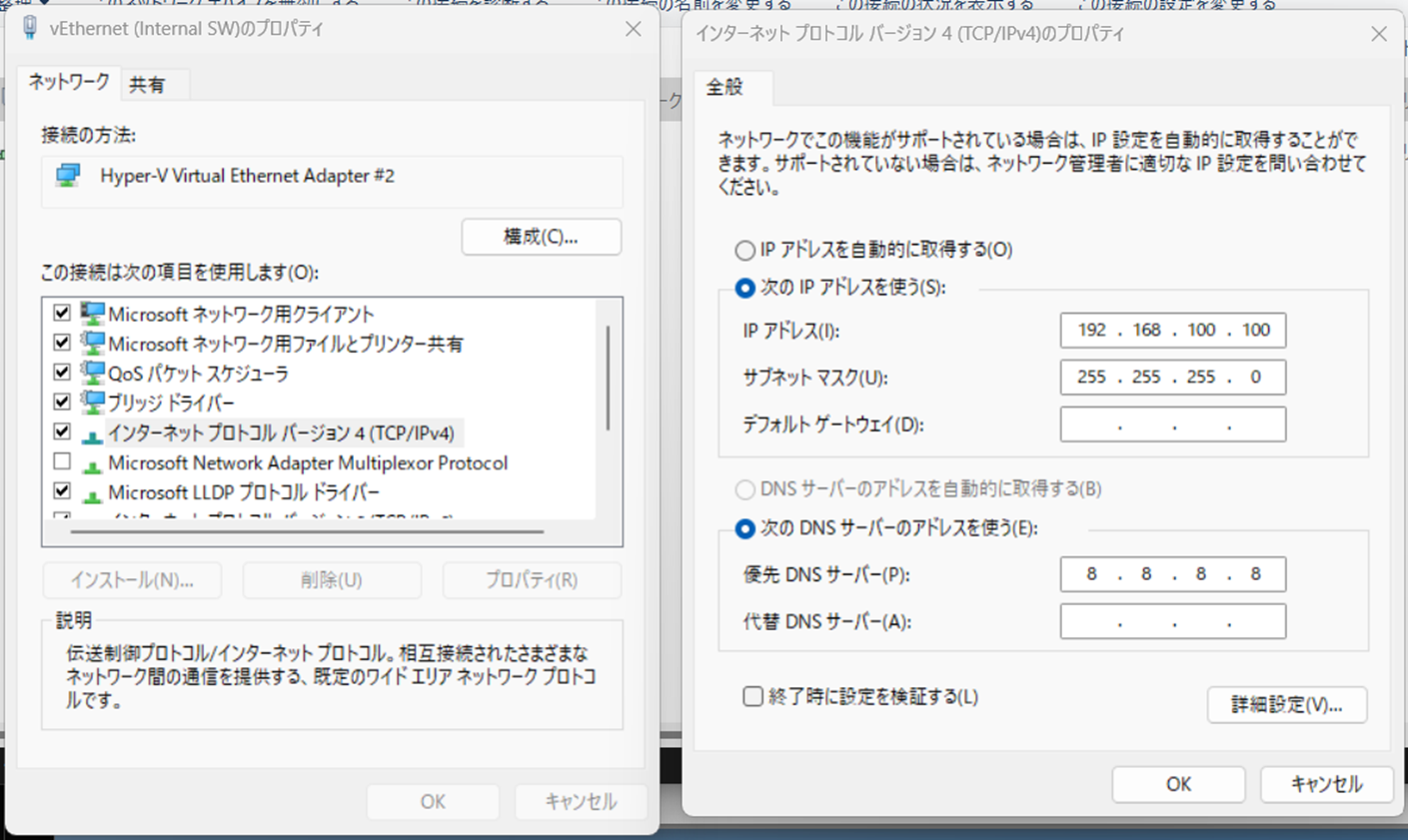Click the Network Adapter Multiplexor Protocol icon
The width and height of the screenshot is (1408, 840).
(x=92, y=464)
